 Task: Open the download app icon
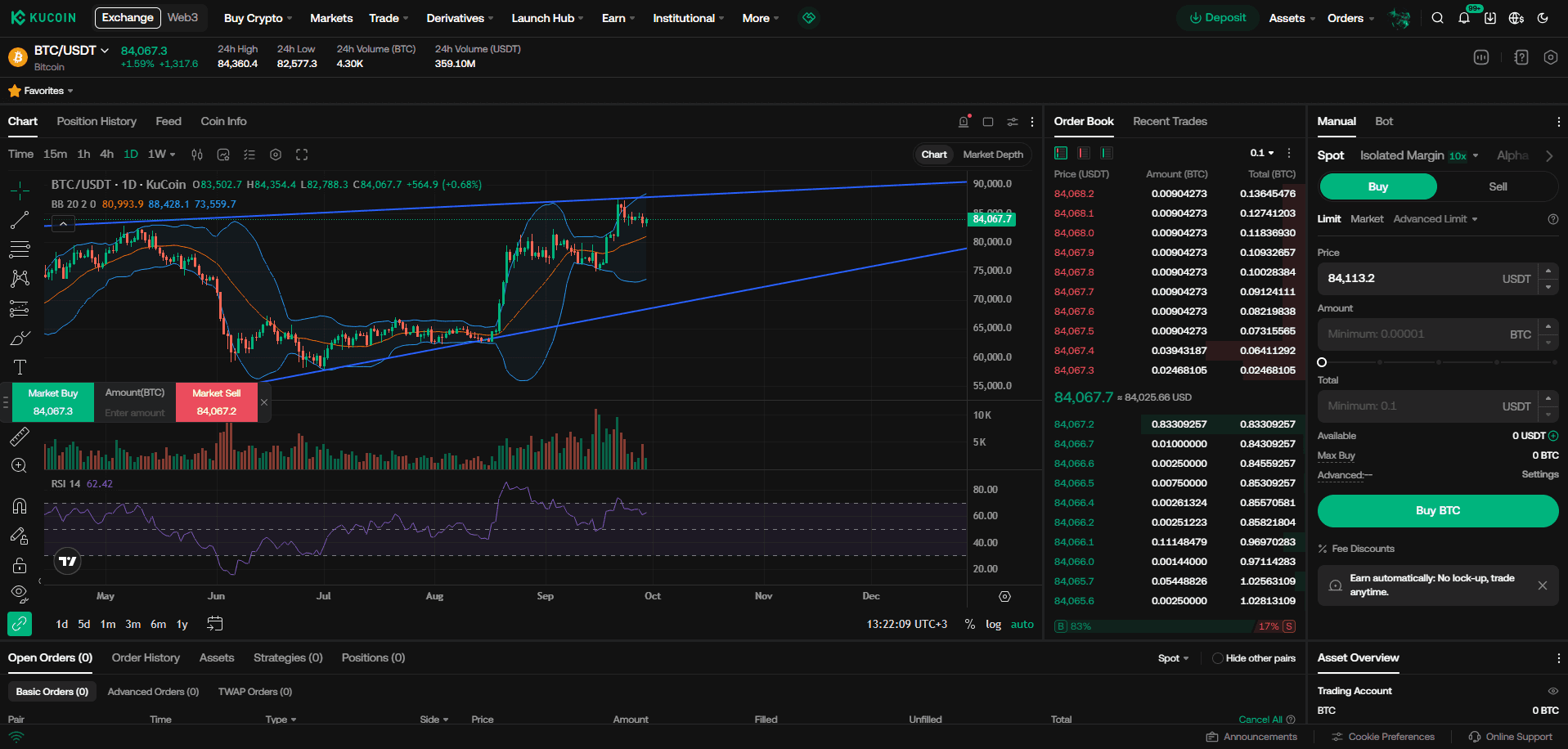tap(1490, 18)
